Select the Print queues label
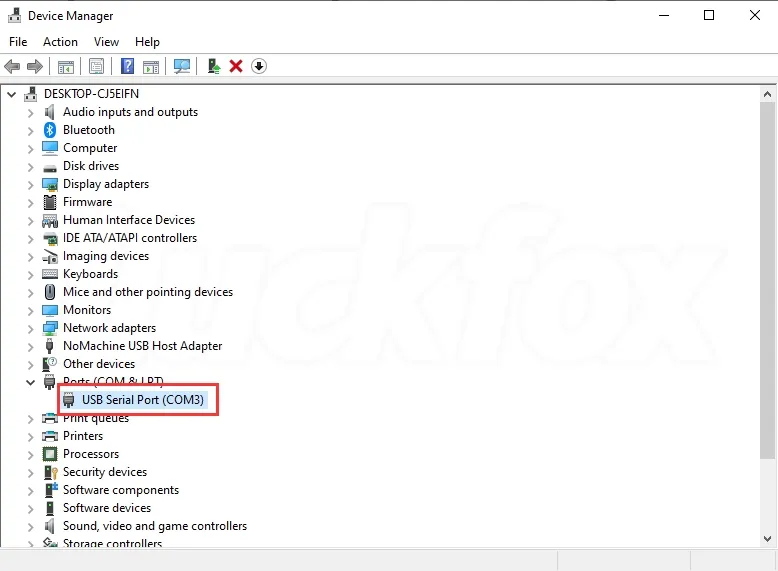This screenshot has width=778, height=571. (x=96, y=419)
